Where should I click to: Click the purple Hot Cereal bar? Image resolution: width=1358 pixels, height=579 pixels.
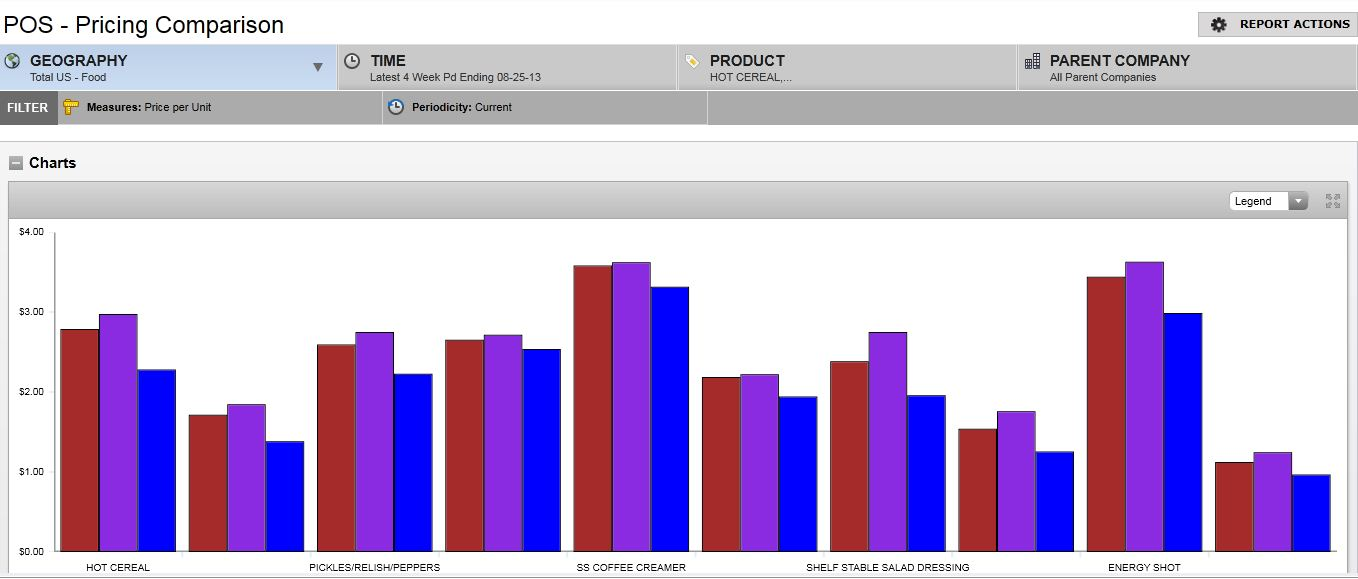pos(118,432)
